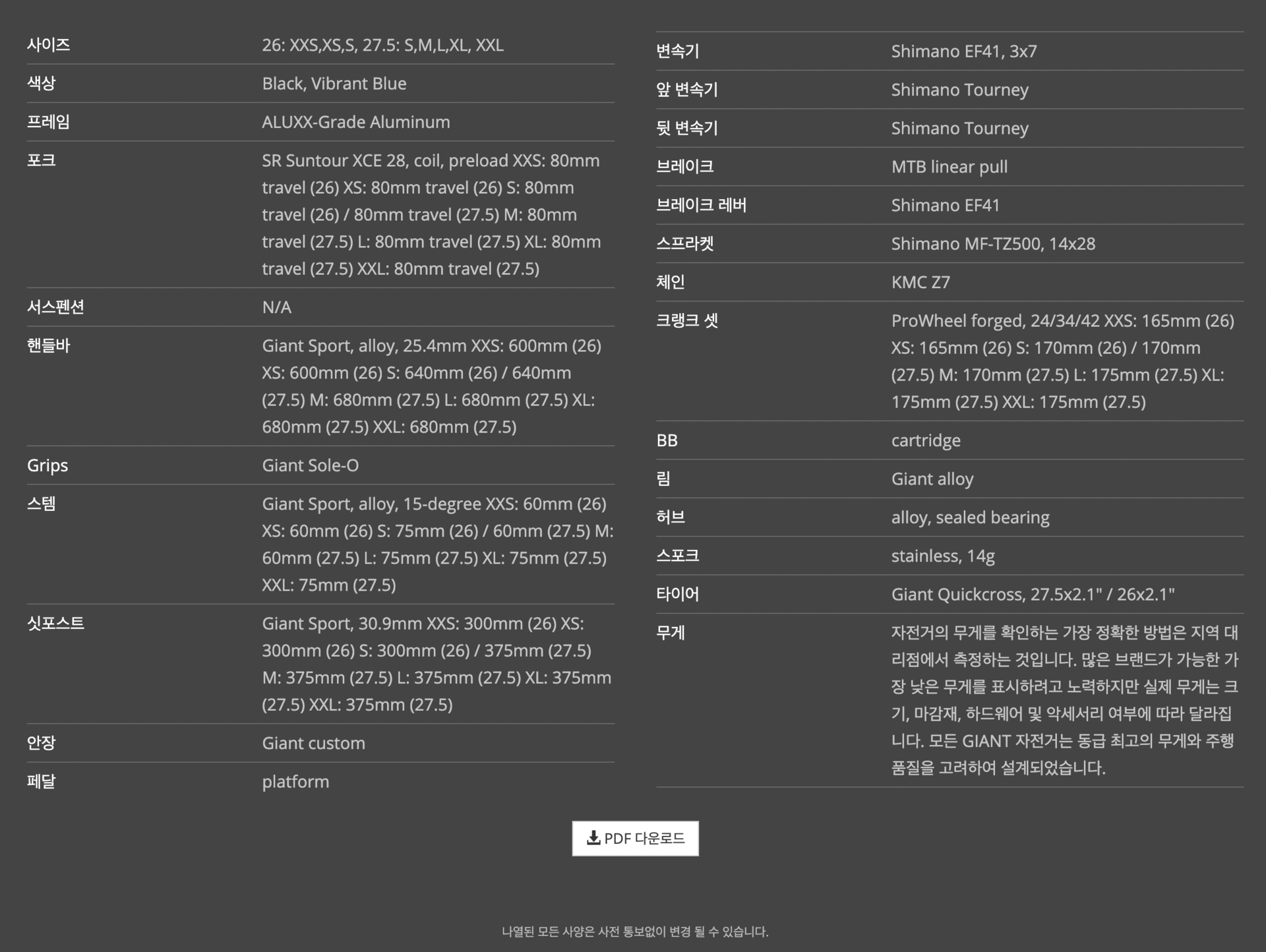Select the 허브 label
1266x952 pixels.
click(671, 517)
